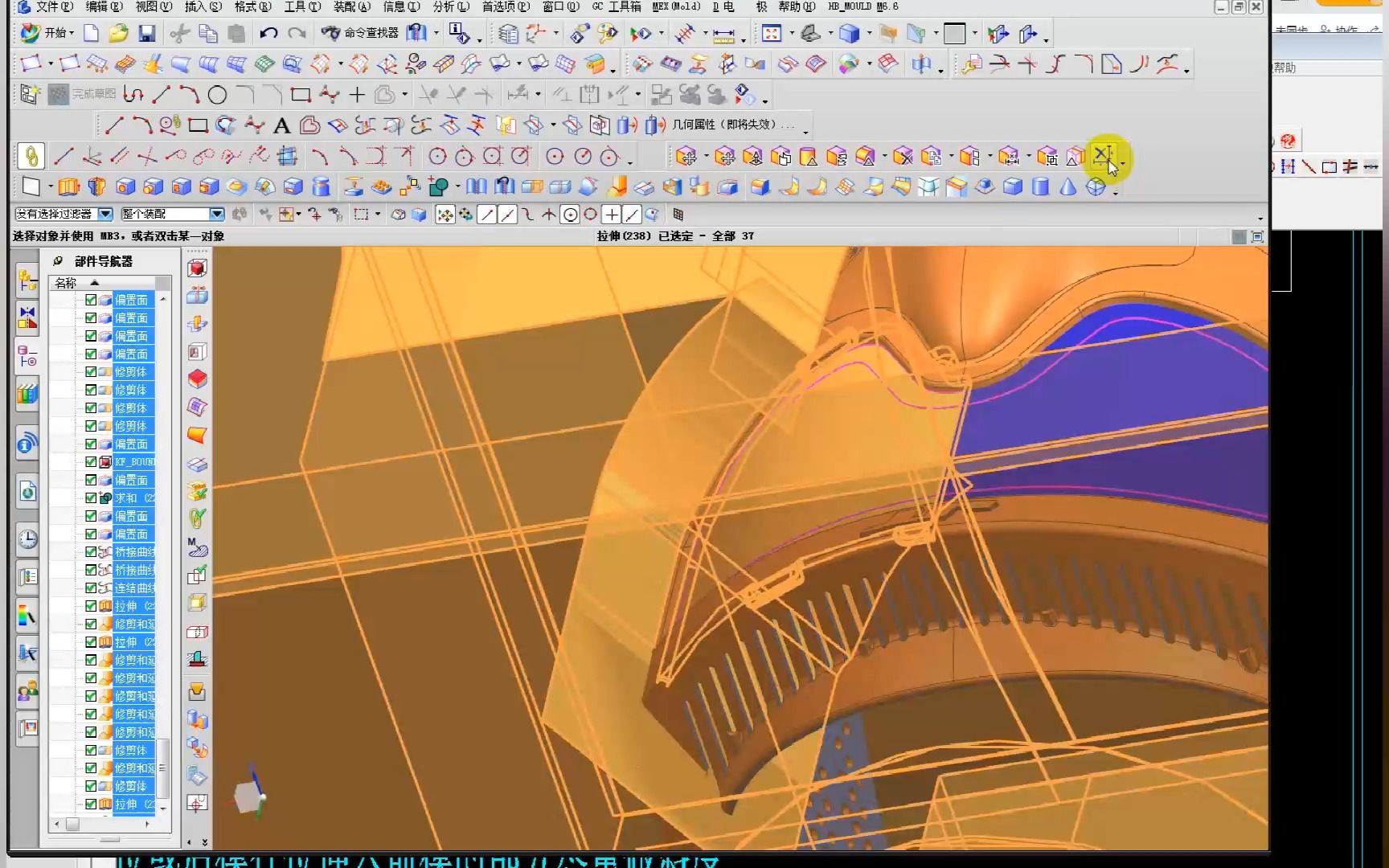
Task: Click the Sphere primitive icon
Action: coord(1096,187)
